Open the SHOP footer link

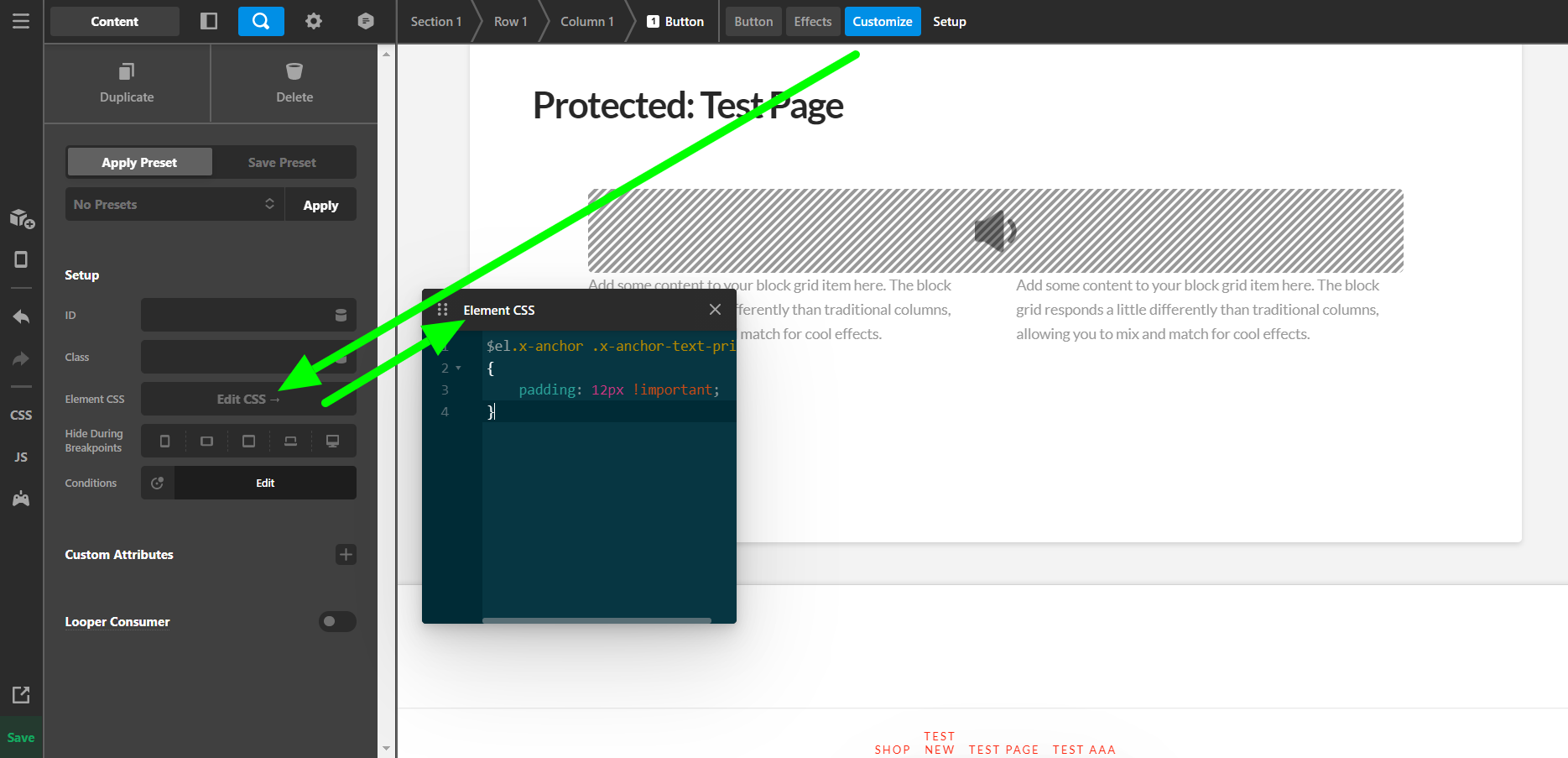[x=892, y=750]
